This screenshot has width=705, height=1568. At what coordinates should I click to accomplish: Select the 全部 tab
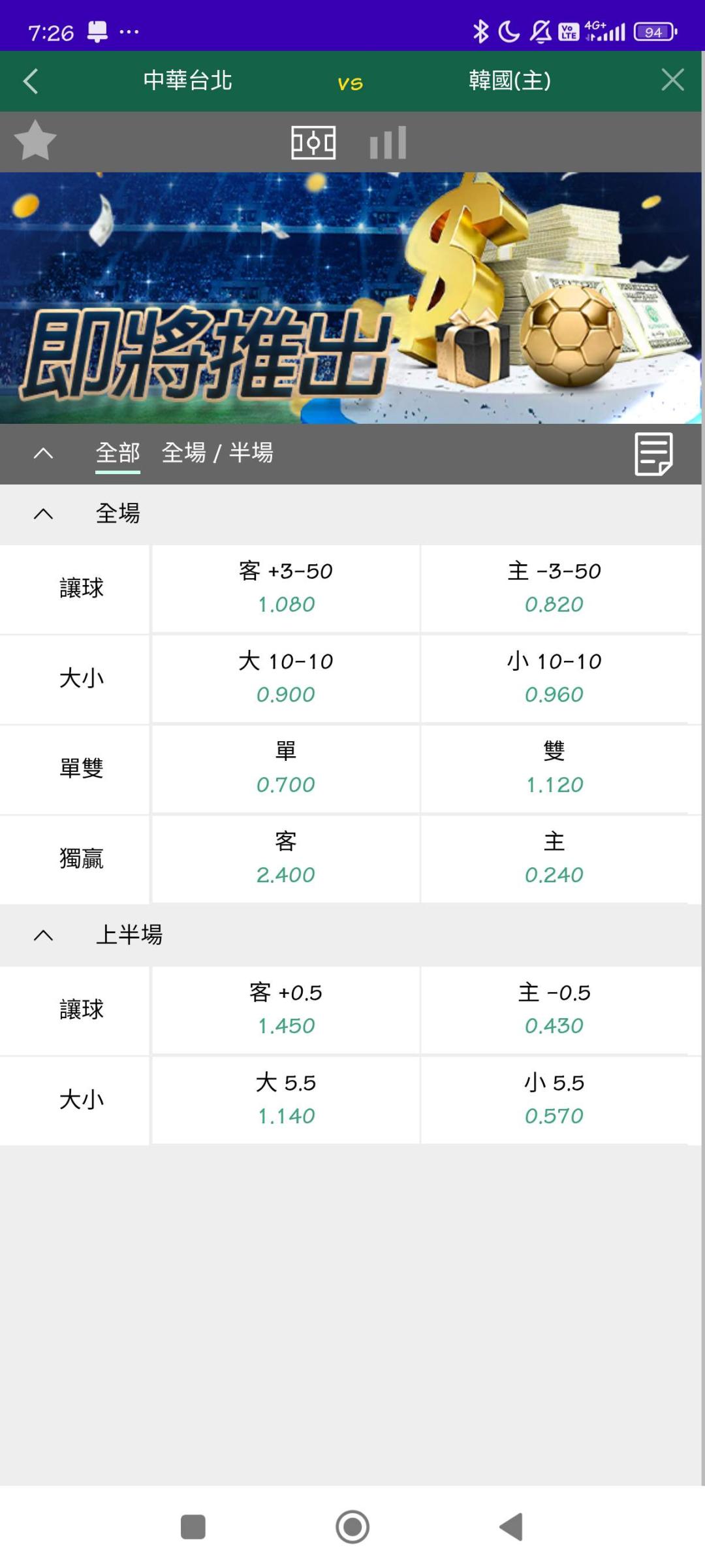coord(117,453)
